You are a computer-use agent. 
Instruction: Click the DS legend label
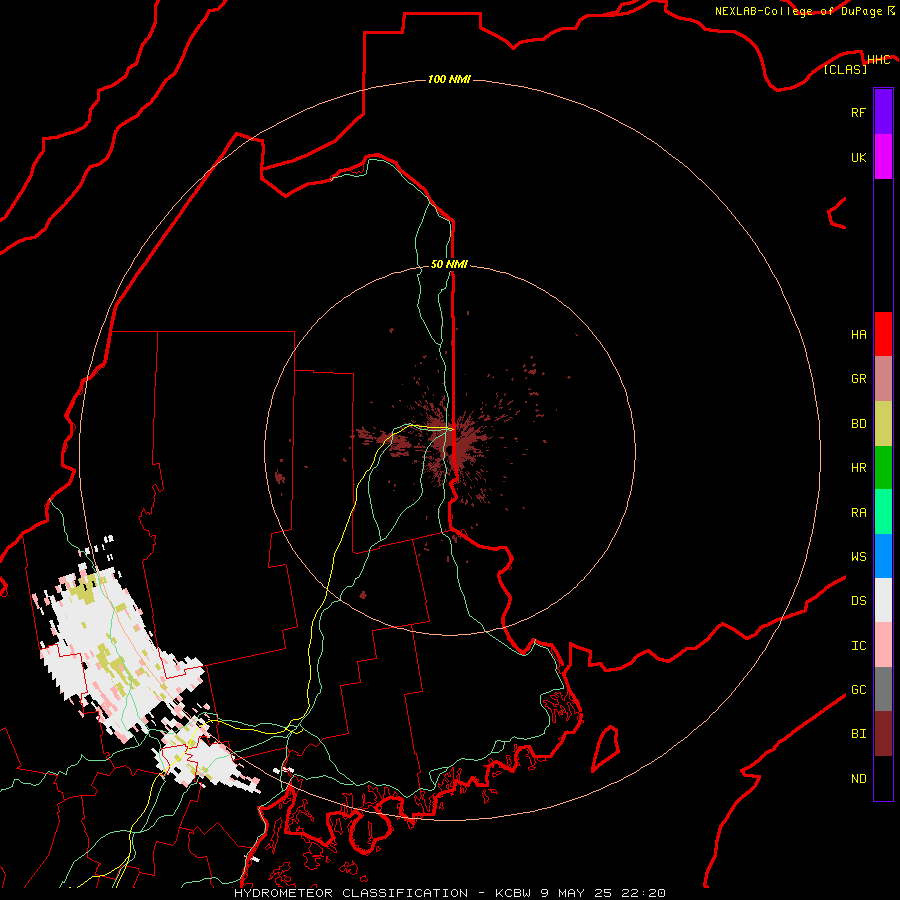point(858,601)
